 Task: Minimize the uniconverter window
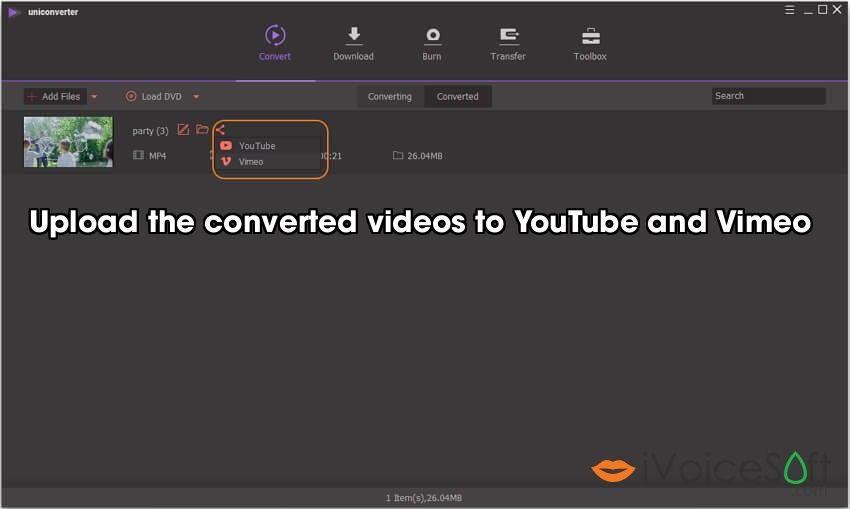808,10
